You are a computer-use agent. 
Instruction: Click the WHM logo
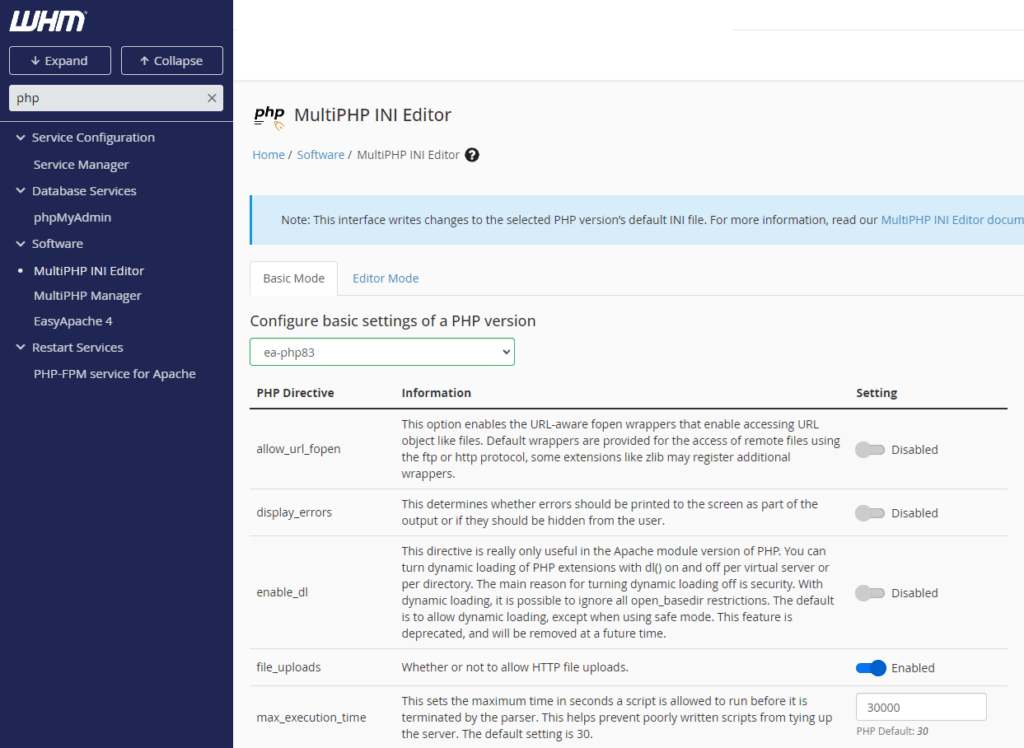pos(48,21)
